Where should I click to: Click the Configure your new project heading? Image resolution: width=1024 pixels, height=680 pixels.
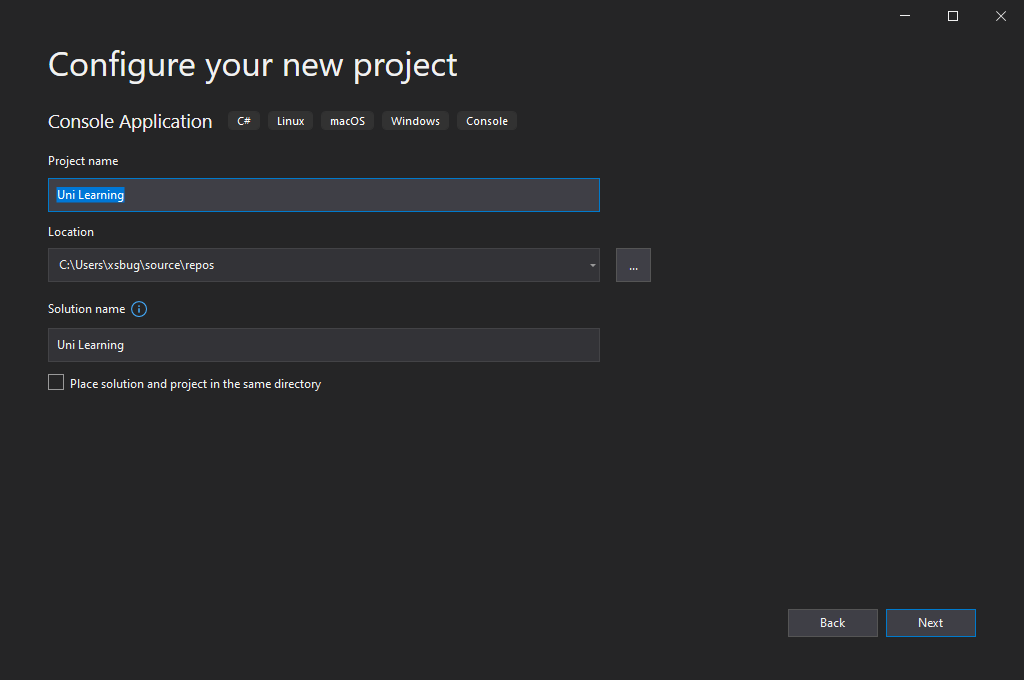click(252, 65)
